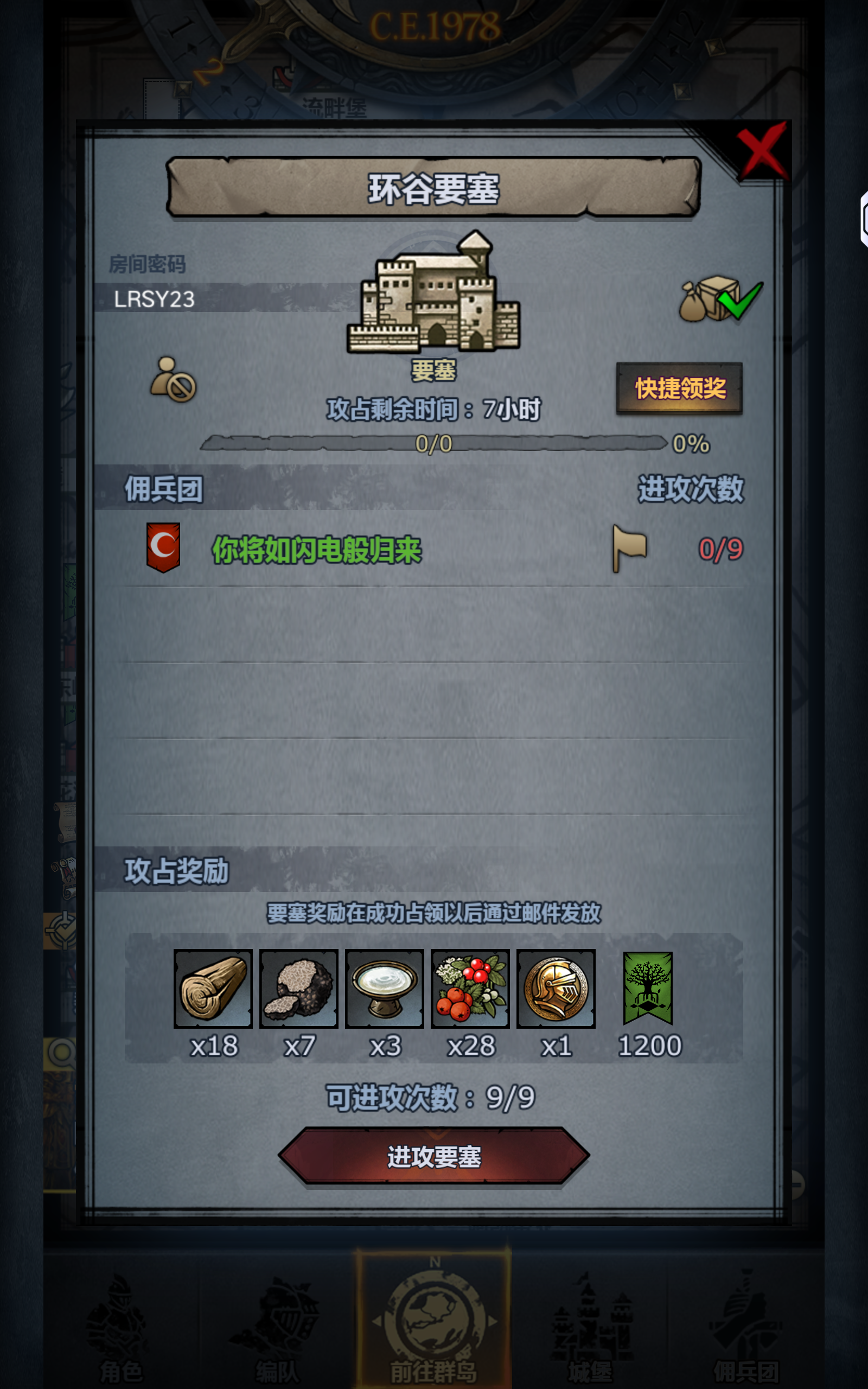The height and width of the screenshot is (1389, 868).
Task: Switch to the 角色 character tab
Action: 120,1327
